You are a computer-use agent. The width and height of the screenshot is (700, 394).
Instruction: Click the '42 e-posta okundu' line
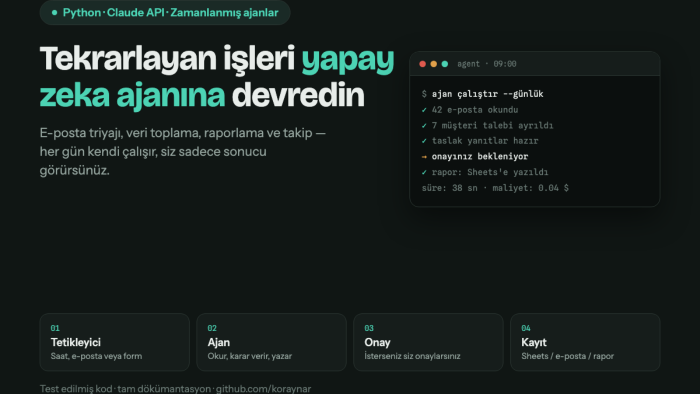(x=475, y=110)
